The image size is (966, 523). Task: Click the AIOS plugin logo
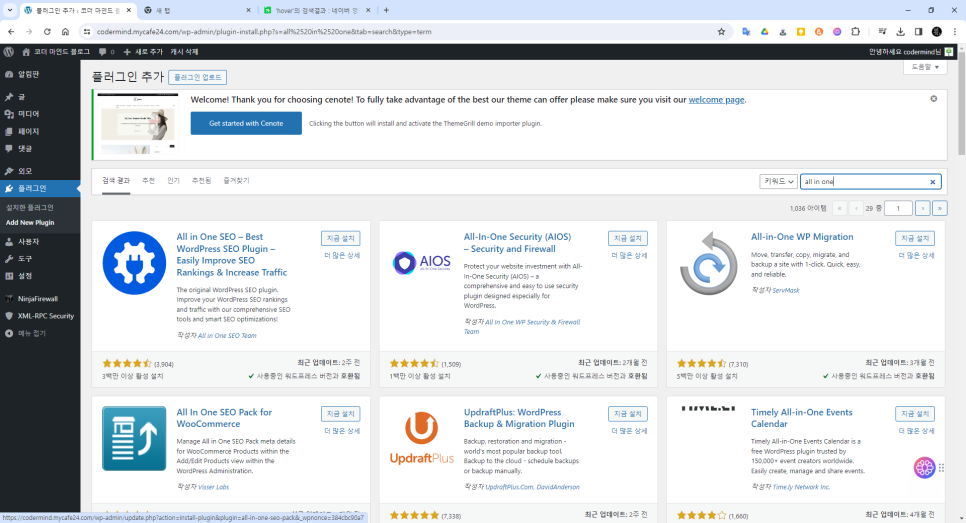[421, 263]
